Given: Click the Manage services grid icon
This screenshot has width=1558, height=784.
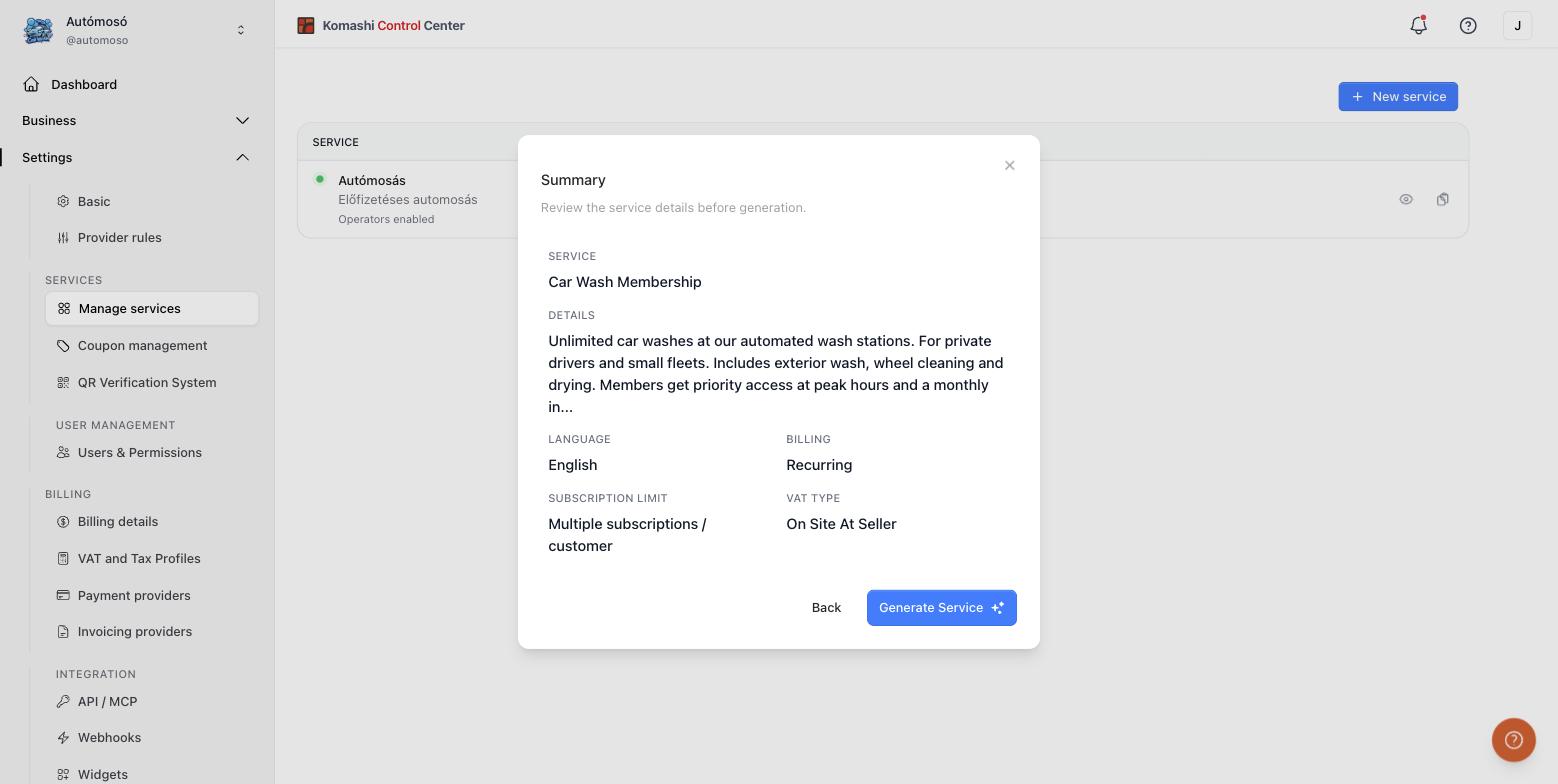Looking at the screenshot, I should (x=64, y=308).
